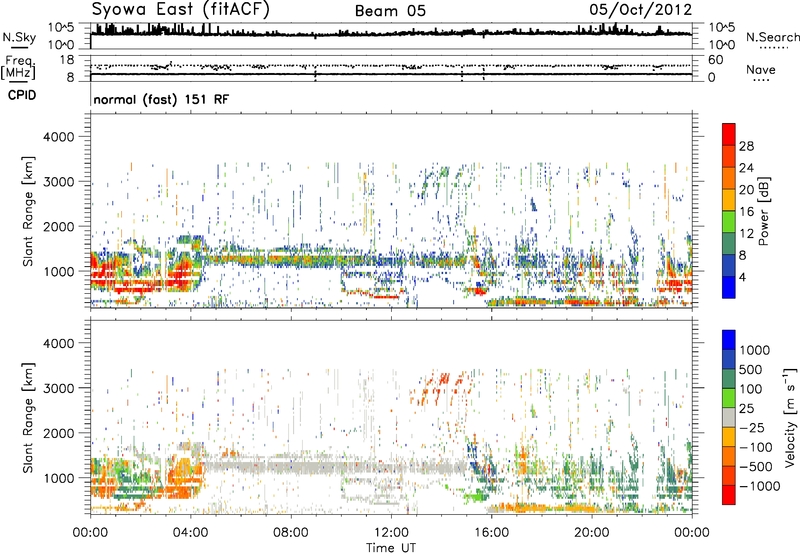Click the Velocity [m s-1] colorbar label
800x554 pixels.
point(790,417)
